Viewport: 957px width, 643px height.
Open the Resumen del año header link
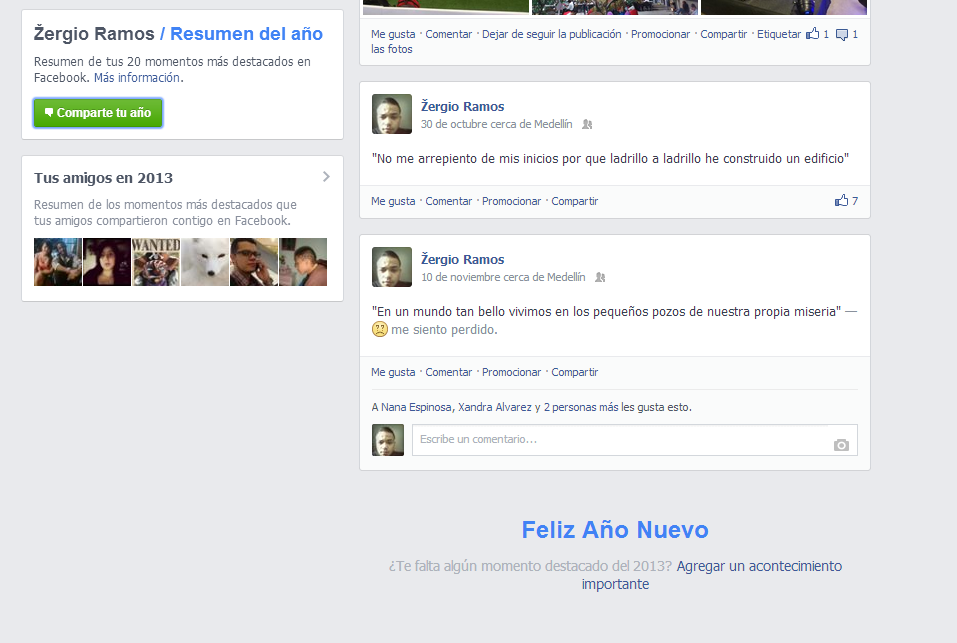[246, 34]
